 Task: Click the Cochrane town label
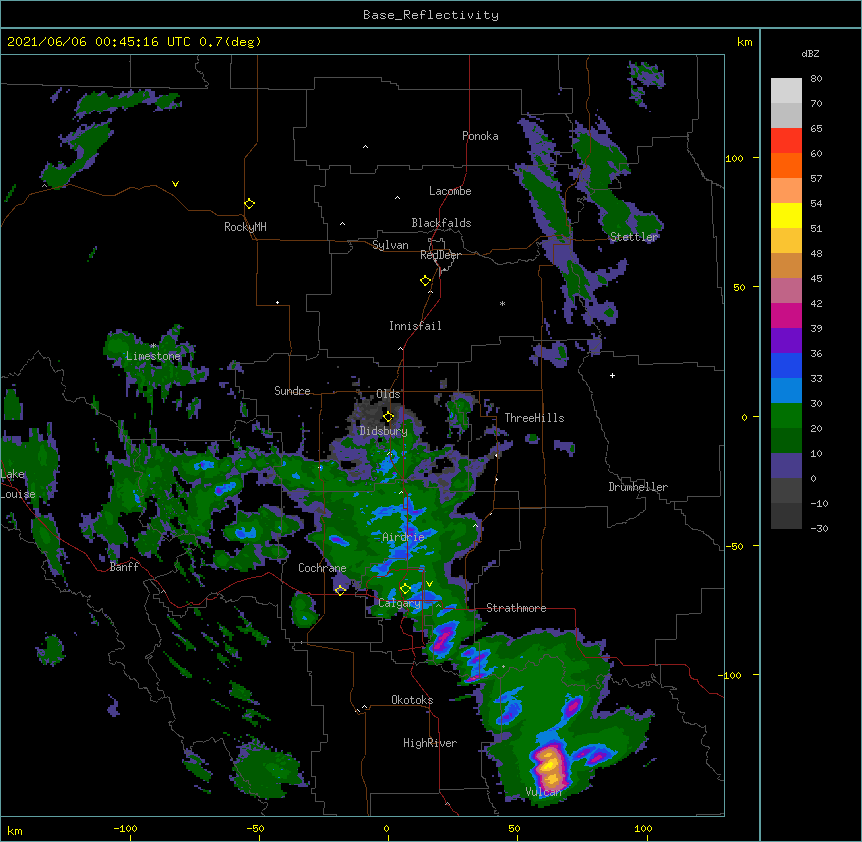pyautogui.click(x=322, y=568)
